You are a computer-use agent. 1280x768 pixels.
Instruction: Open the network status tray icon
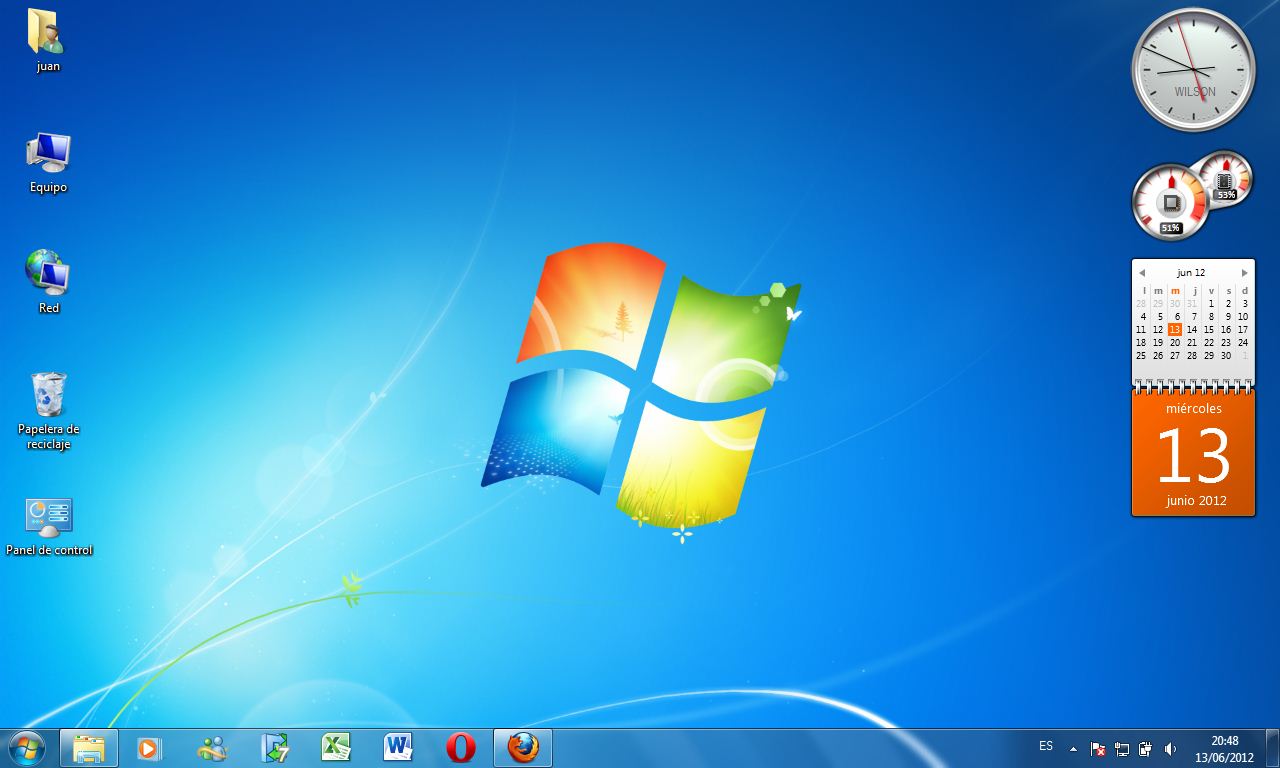coord(1122,748)
